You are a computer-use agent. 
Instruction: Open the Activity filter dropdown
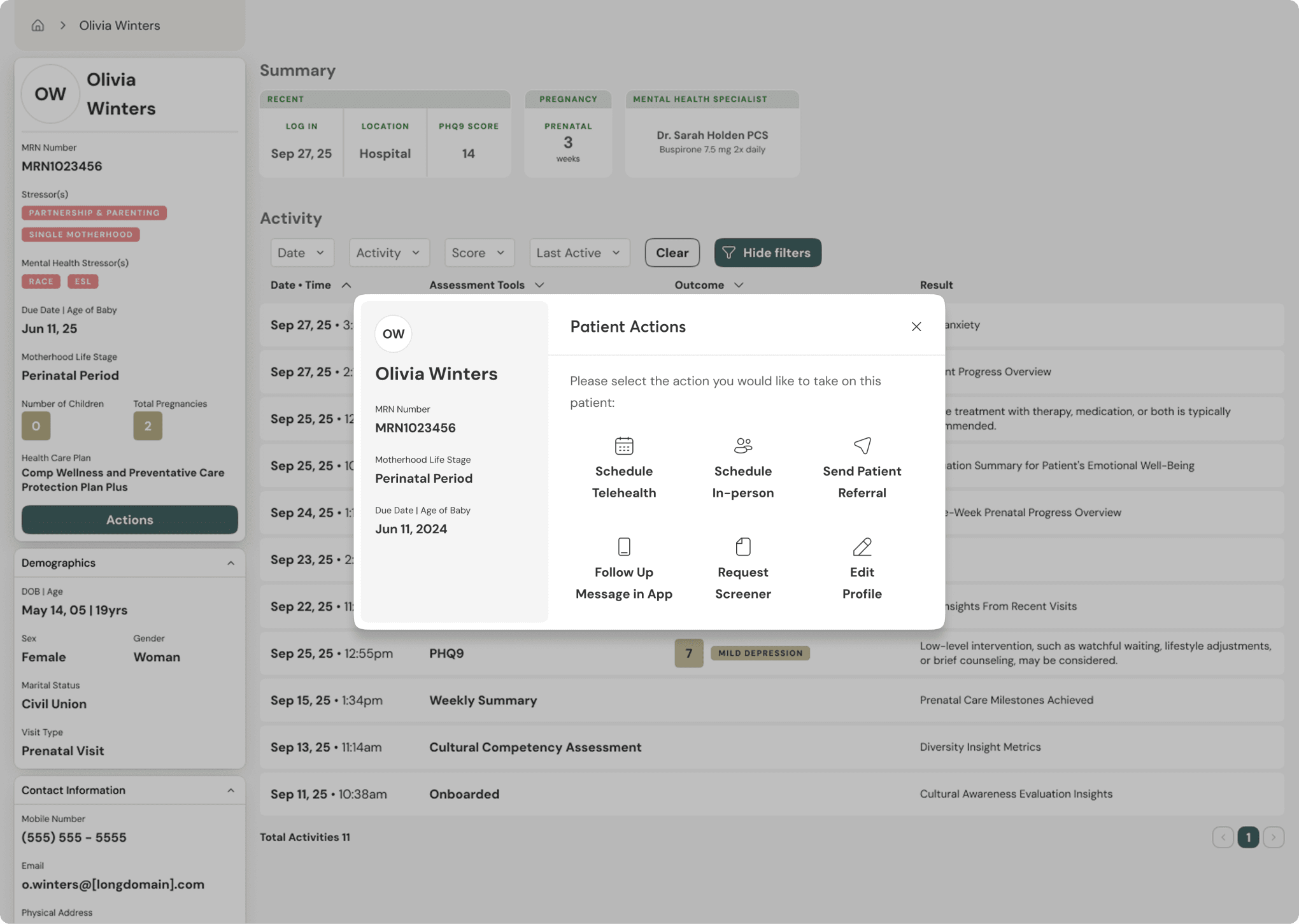point(388,253)
